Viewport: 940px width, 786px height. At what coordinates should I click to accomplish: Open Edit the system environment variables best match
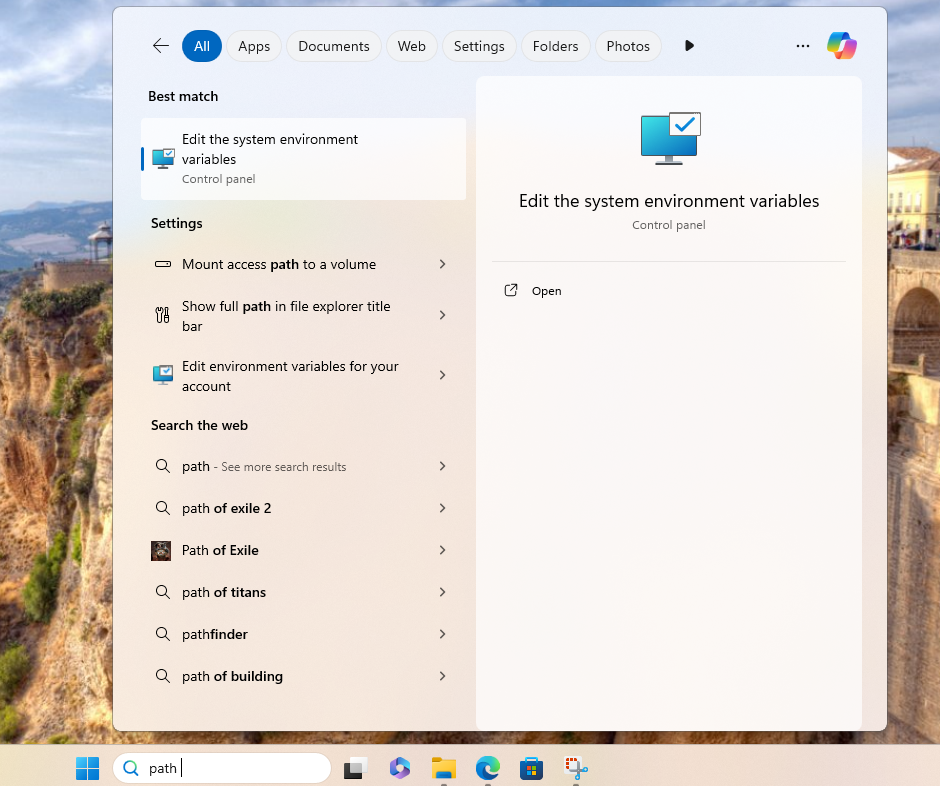303,159
